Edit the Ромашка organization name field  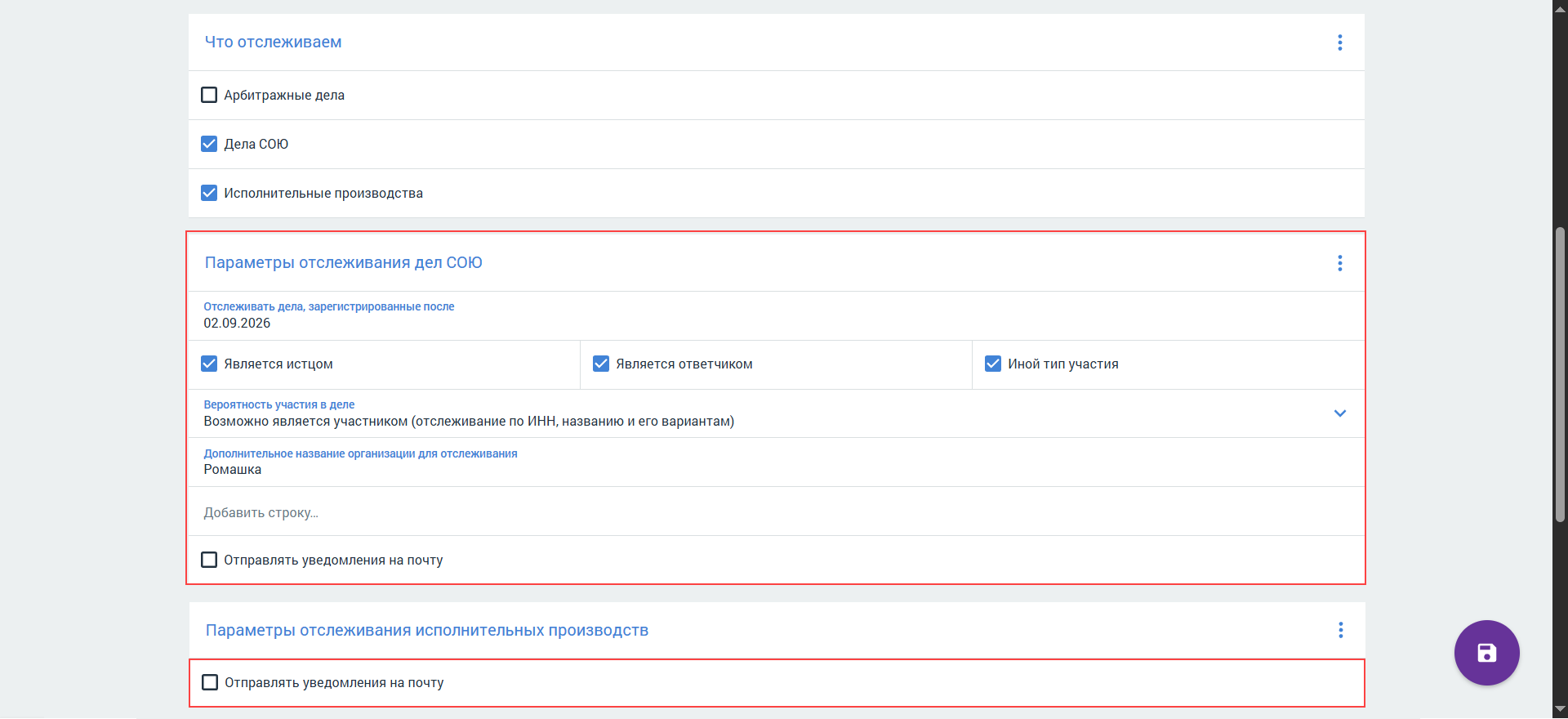(776, 462)
